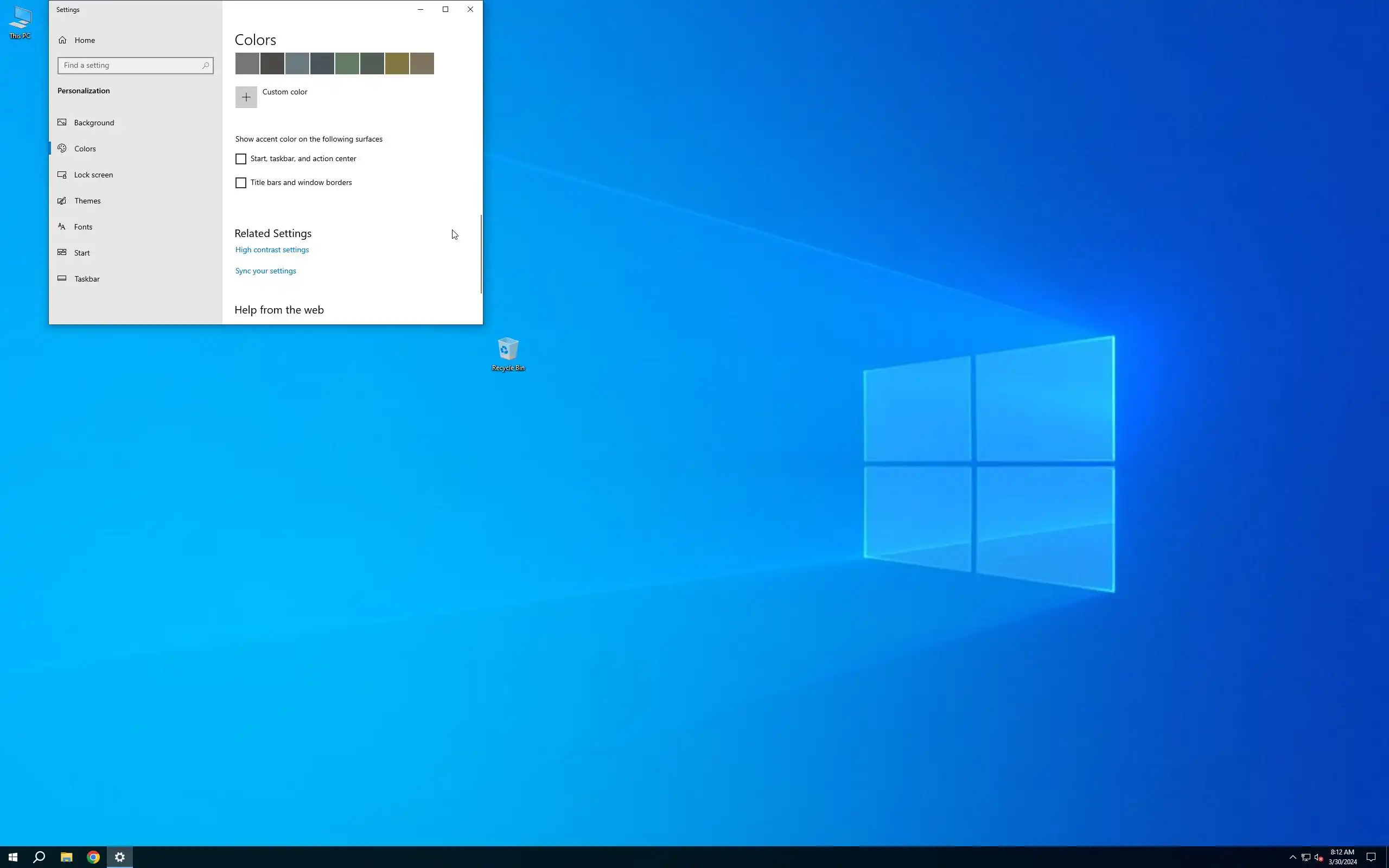The width and height of the screenshot is (1389, 868).
Task: Show hidden system tray icons chevron
Action: 1292,857
